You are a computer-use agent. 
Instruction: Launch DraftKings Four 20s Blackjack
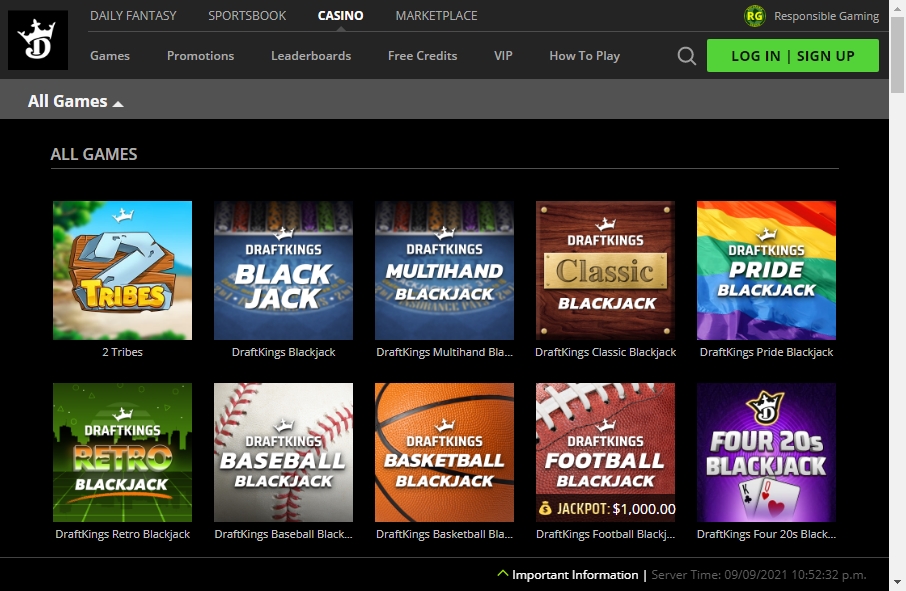(x=766, y=452)
